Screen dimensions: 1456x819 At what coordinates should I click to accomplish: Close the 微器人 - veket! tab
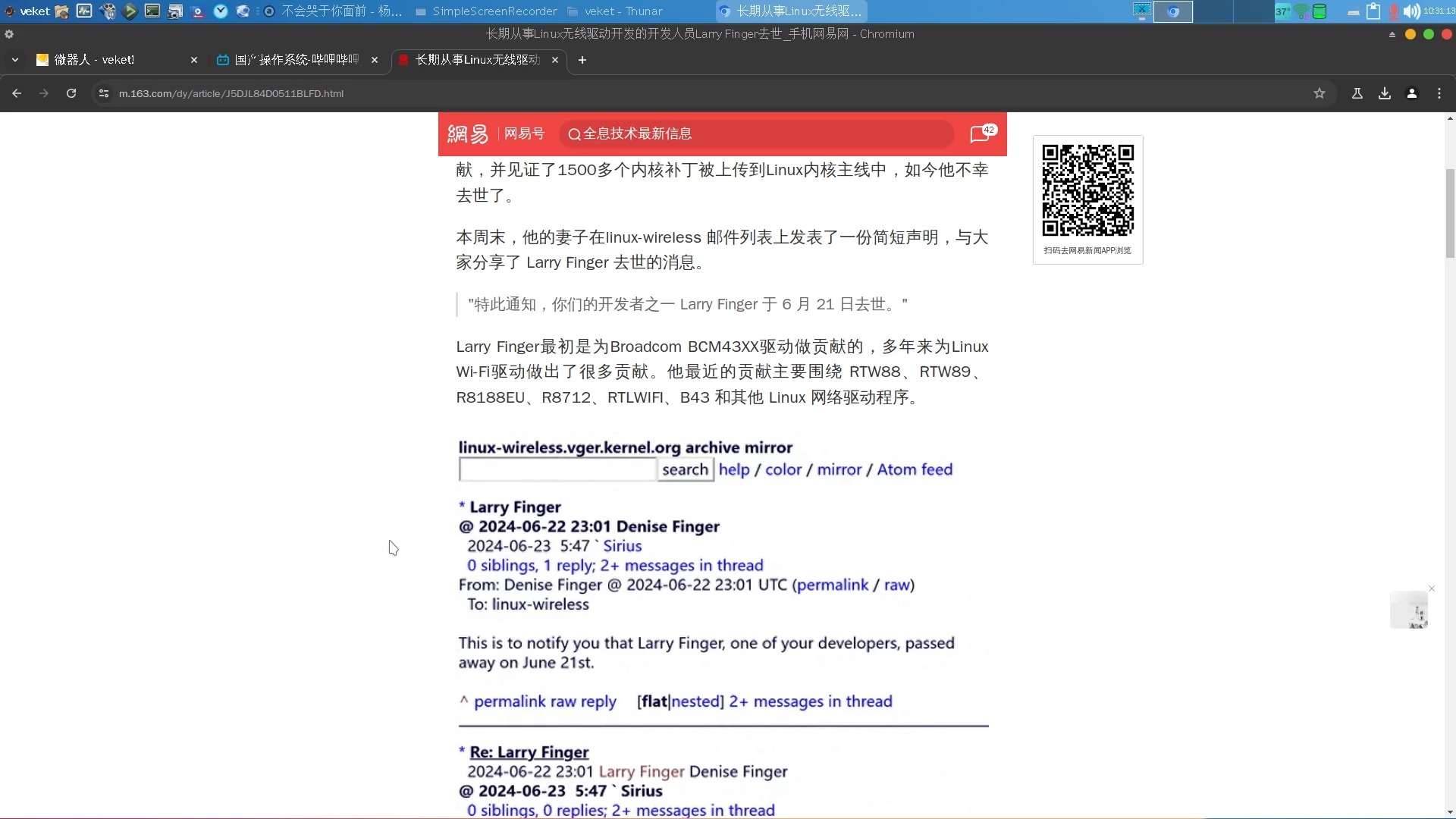(194, 60)
